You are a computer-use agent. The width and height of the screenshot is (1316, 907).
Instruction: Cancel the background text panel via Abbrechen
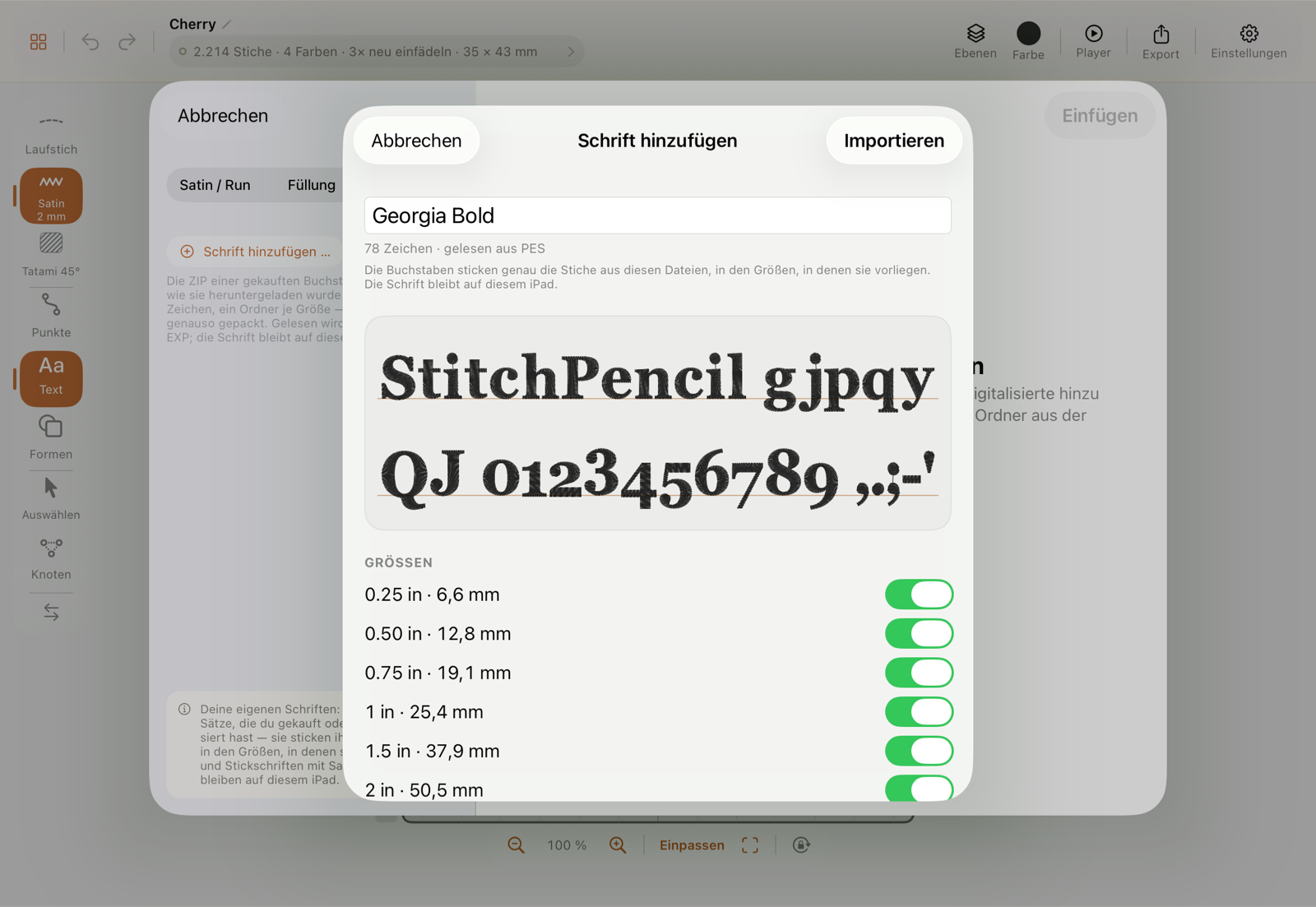click(x=223, y=116)
